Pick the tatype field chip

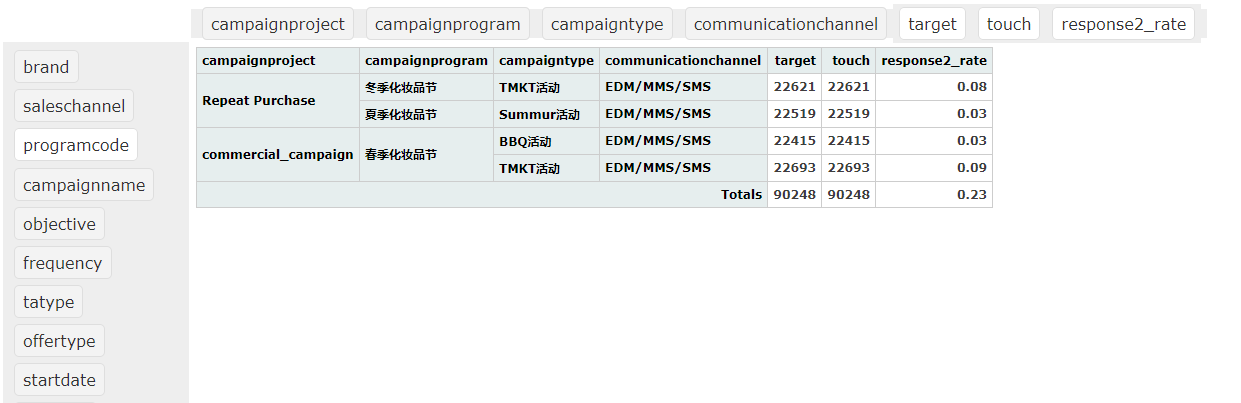[x=48, y=302]
